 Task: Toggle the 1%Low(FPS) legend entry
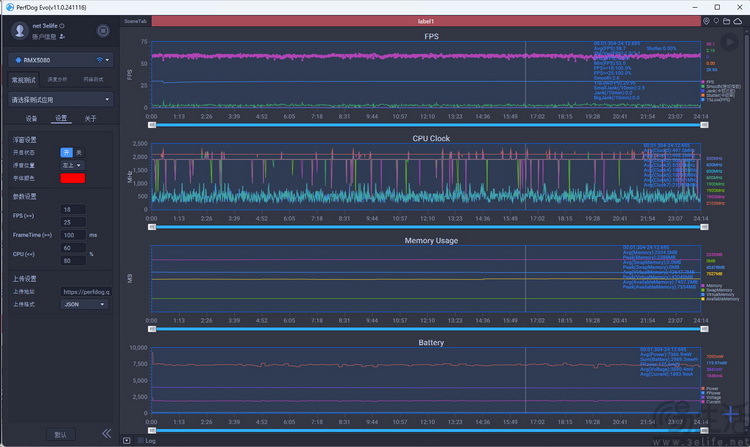coord(716,99)
